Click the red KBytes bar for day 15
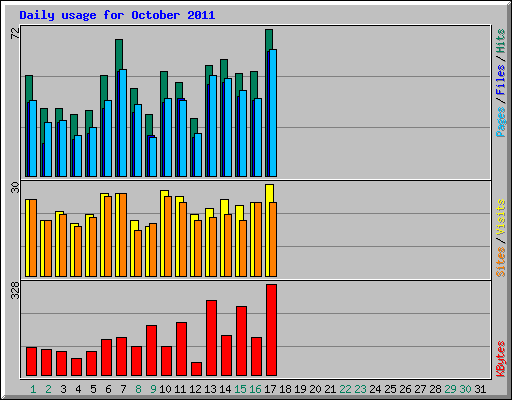The image size is (512, 400). [241, 341]
